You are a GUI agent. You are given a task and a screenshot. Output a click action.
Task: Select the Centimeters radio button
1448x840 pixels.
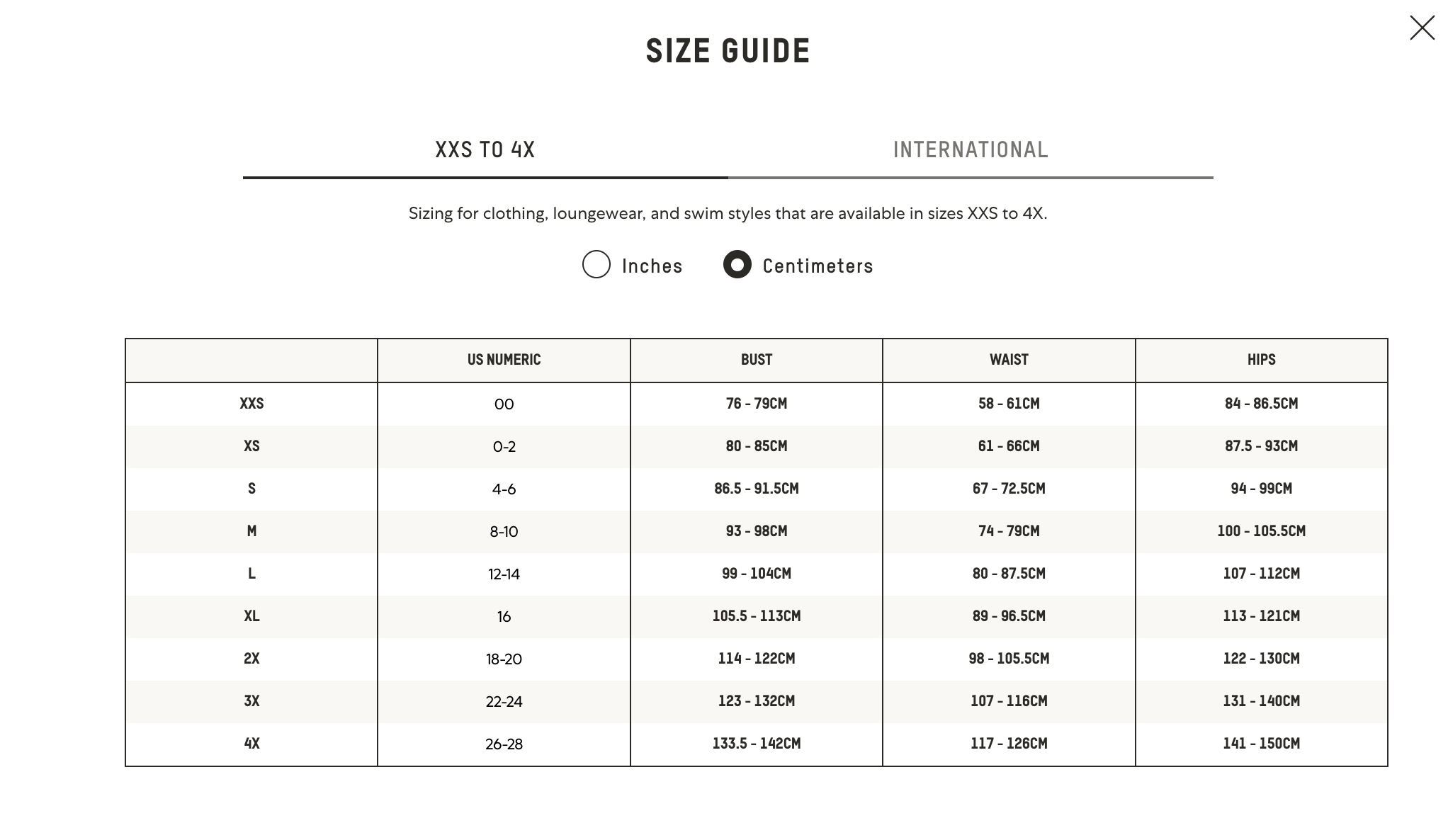(737, 264)
